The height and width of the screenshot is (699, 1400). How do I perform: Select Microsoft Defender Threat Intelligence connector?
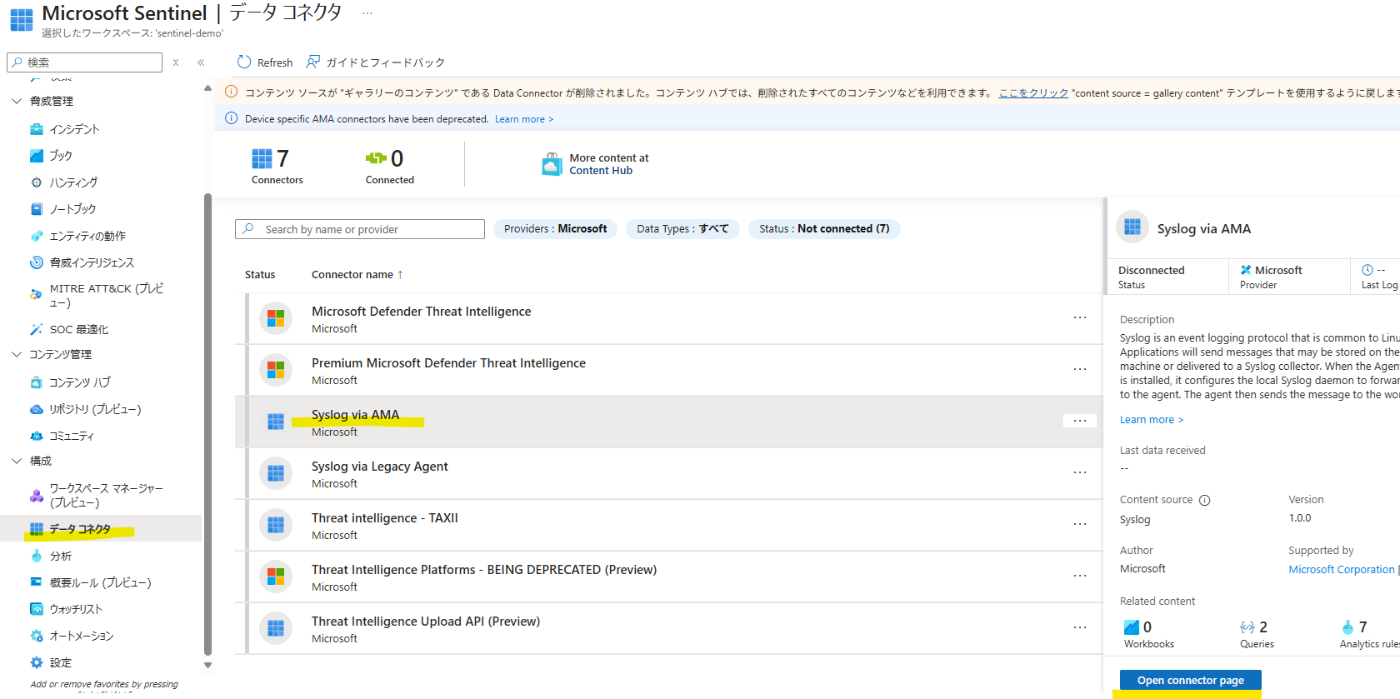pos(668,319)
